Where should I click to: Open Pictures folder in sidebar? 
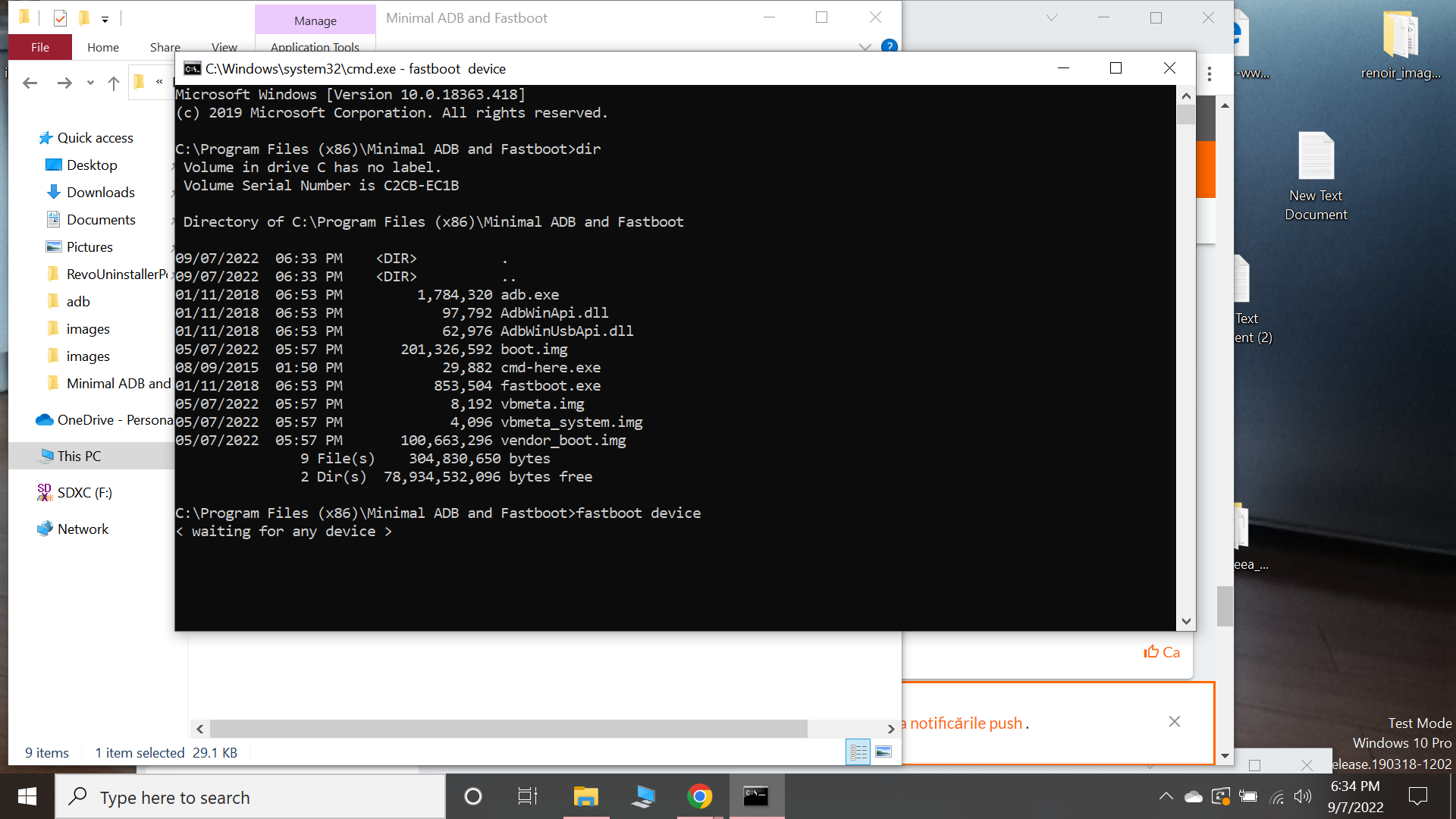89,246
